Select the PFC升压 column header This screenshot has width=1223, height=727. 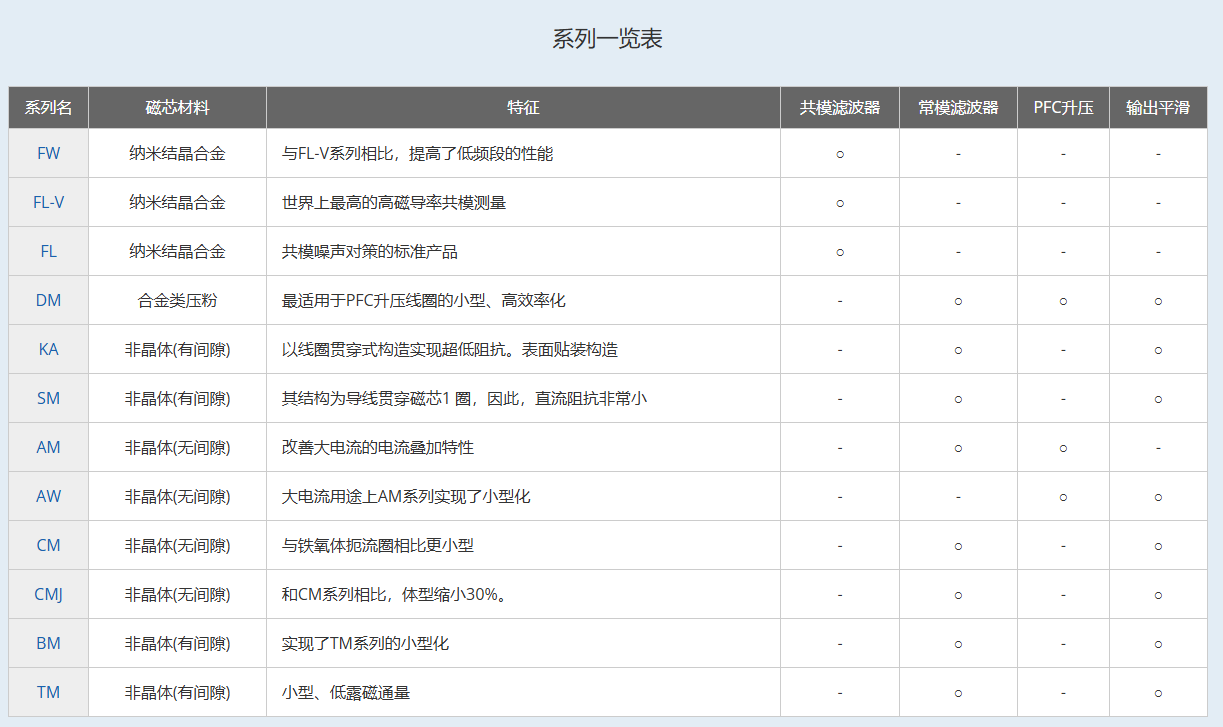(1063, 108)
